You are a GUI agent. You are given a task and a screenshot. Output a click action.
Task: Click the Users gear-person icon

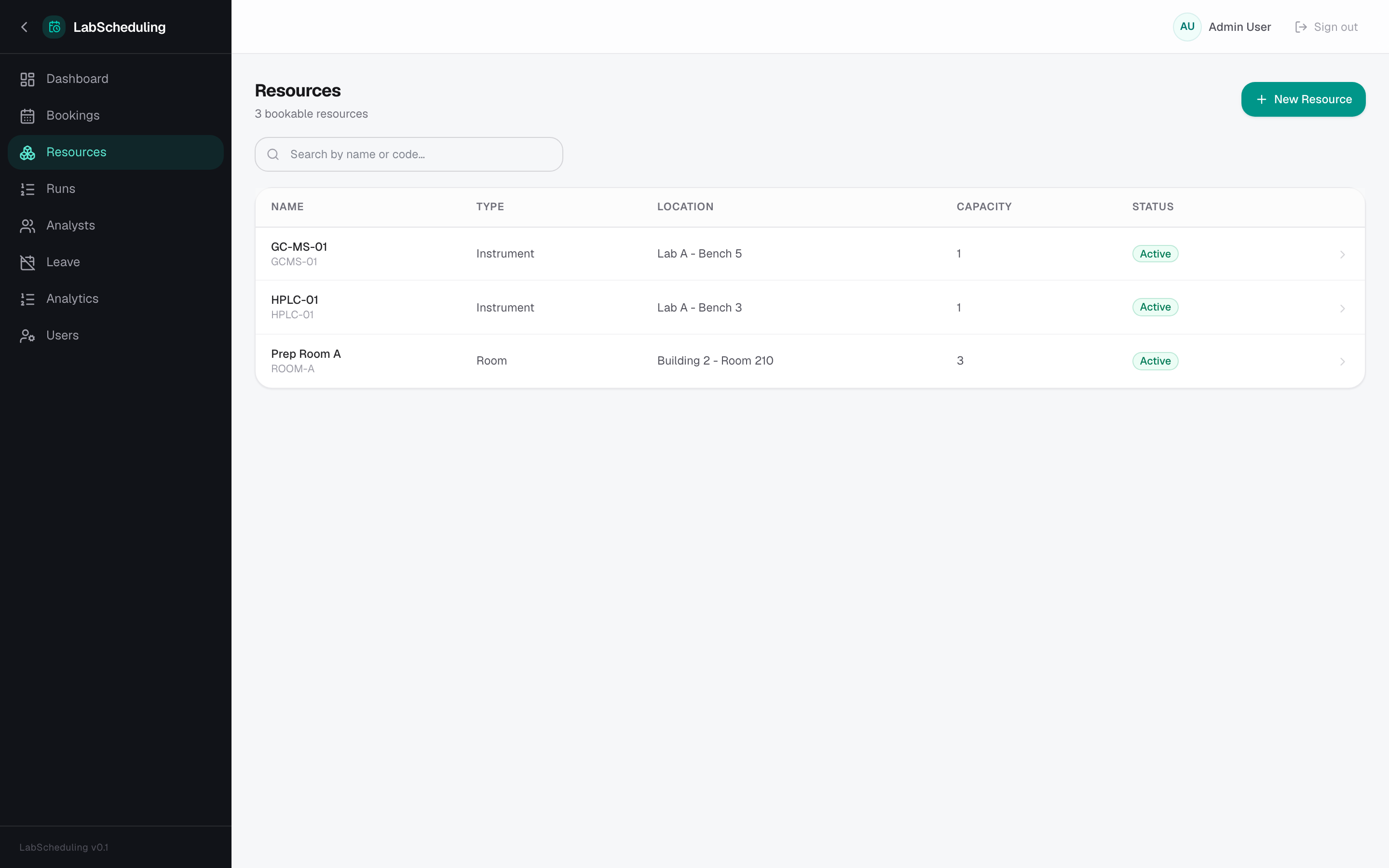click(x=27, y=336)
